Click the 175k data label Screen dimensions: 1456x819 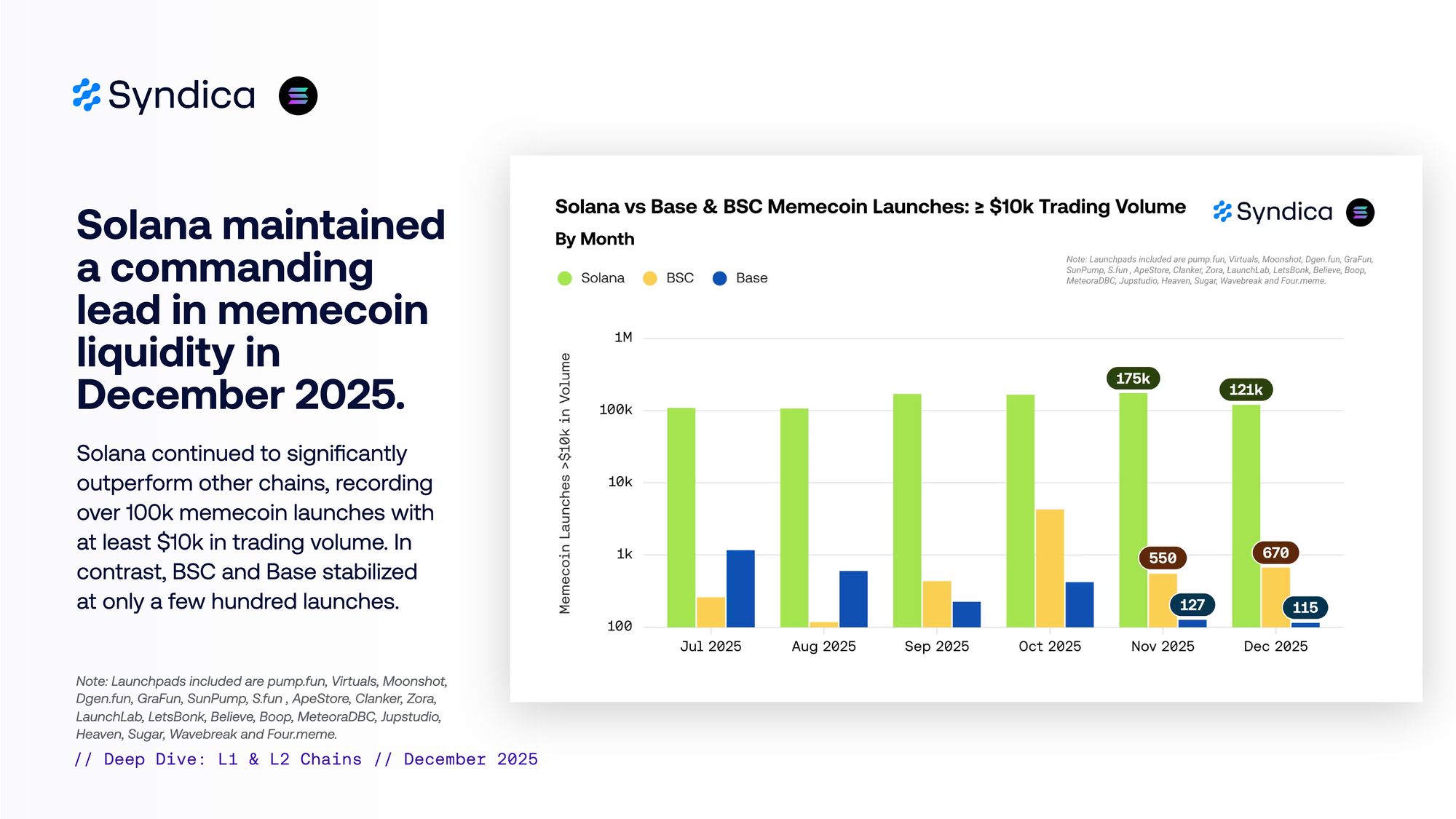[1133, 379]
